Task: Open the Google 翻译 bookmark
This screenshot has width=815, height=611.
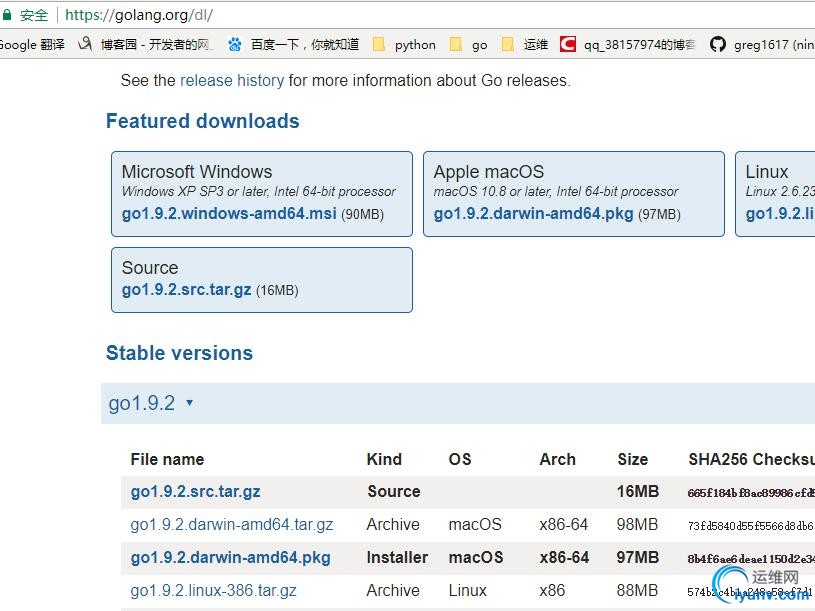Action: tap(32, 45)
